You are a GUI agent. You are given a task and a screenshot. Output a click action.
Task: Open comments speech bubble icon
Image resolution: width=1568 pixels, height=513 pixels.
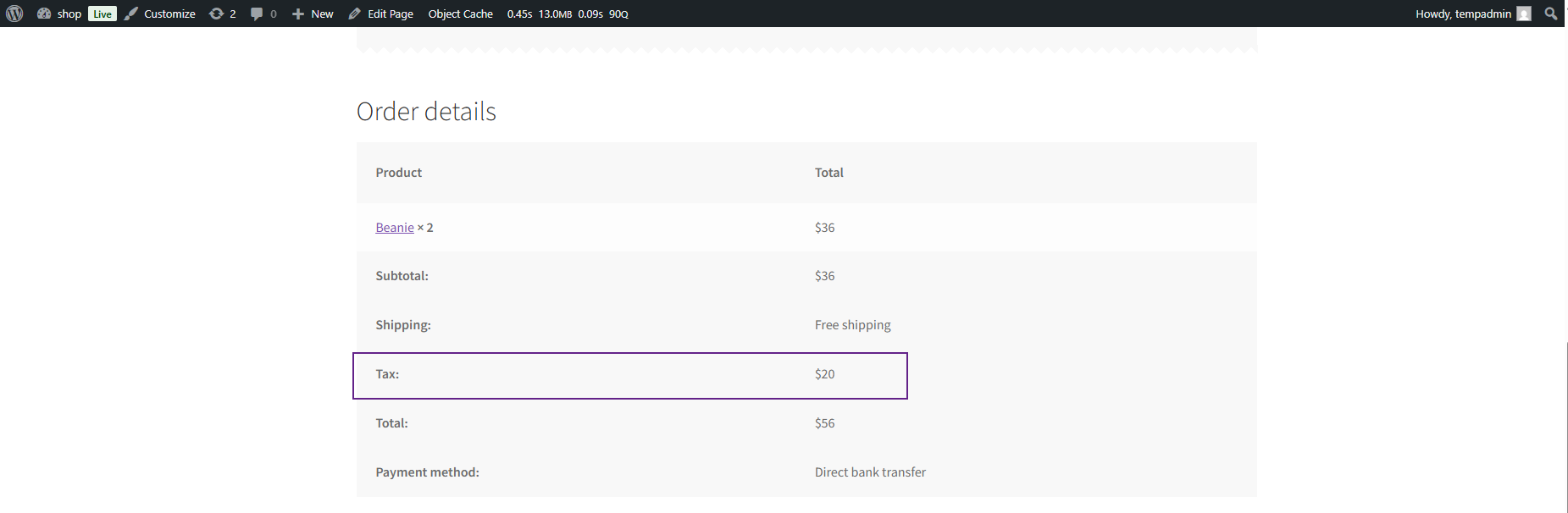257,14
